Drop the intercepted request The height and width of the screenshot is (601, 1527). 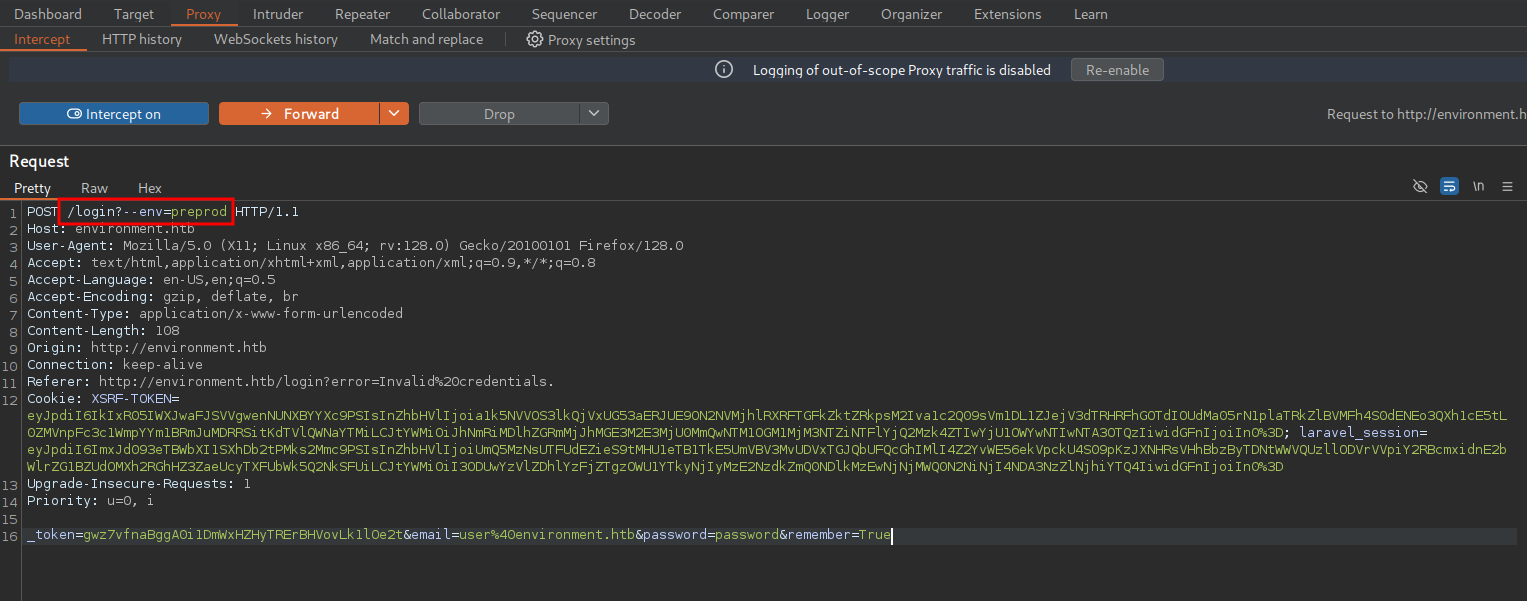(x=499, y=114)
